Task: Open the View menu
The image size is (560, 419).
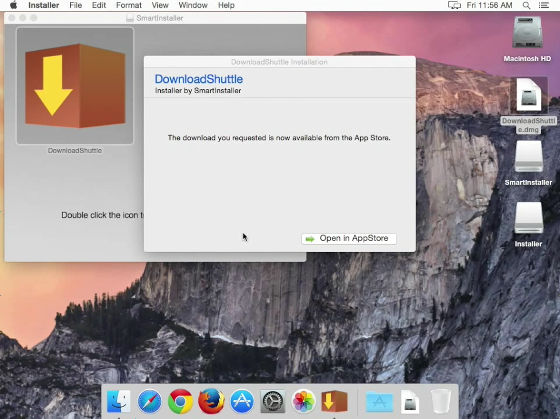Action: coord(160,5)
